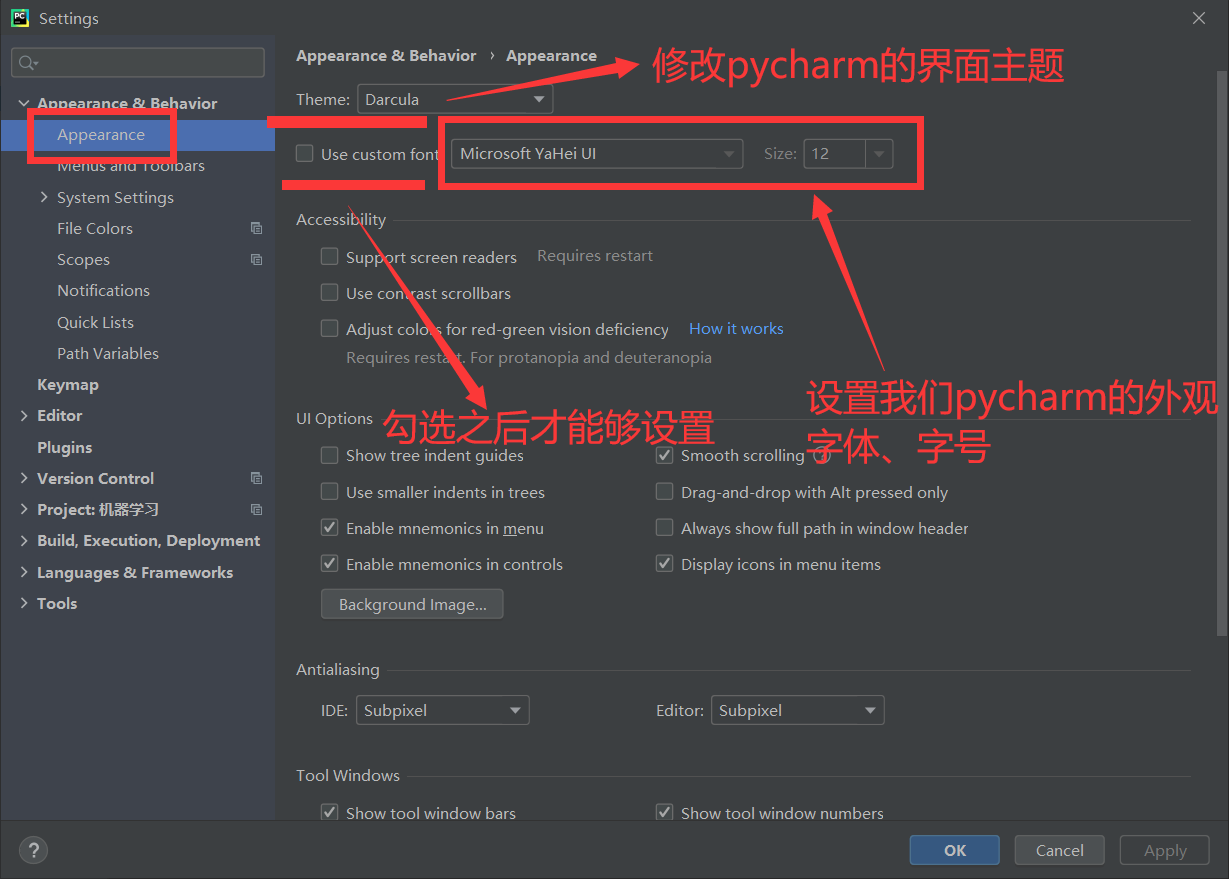Open the IDE antialiasing Subpixel dropdown

tap(516, 710)
